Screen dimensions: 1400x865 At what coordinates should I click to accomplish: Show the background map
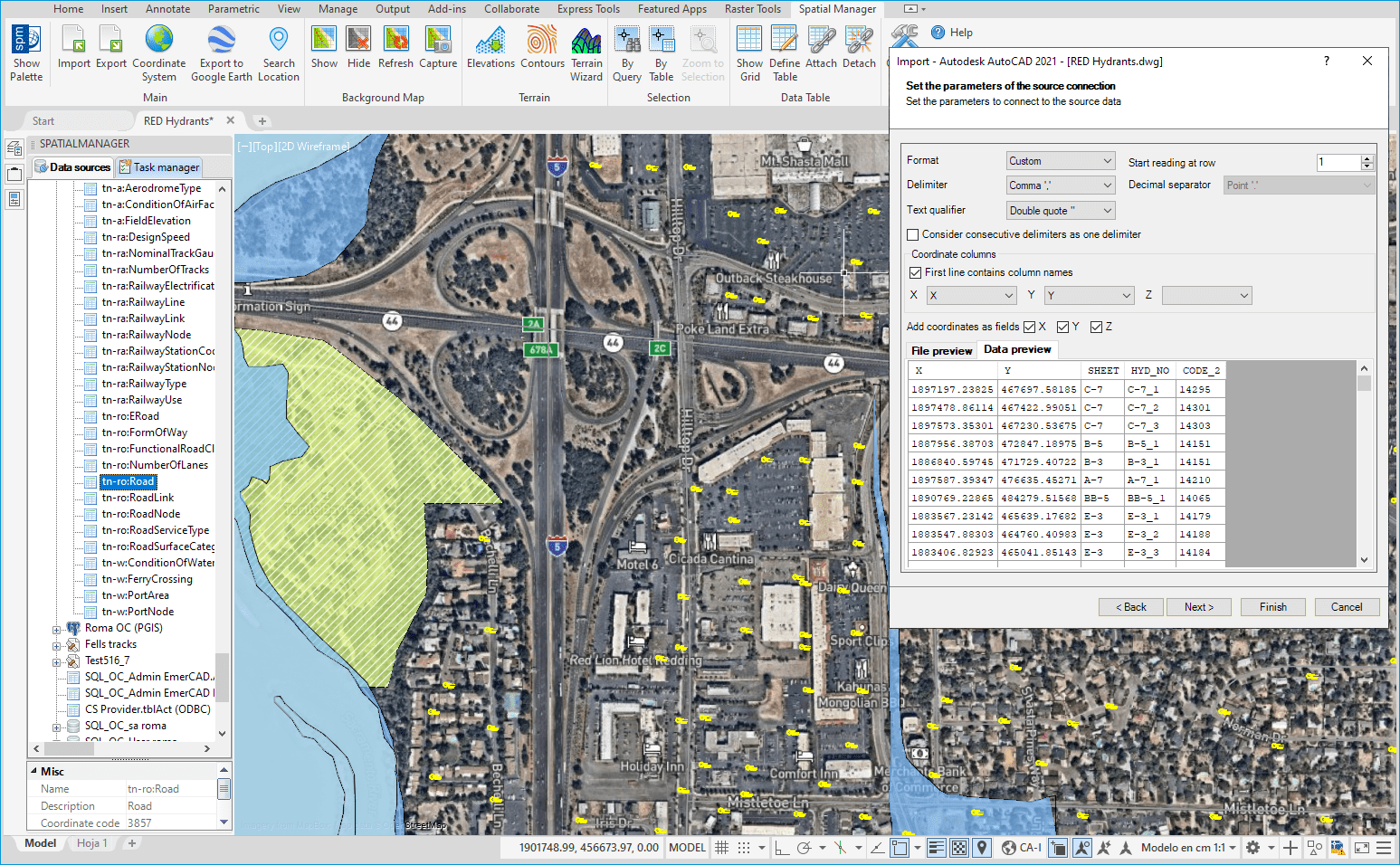click(x=324, y=47)
